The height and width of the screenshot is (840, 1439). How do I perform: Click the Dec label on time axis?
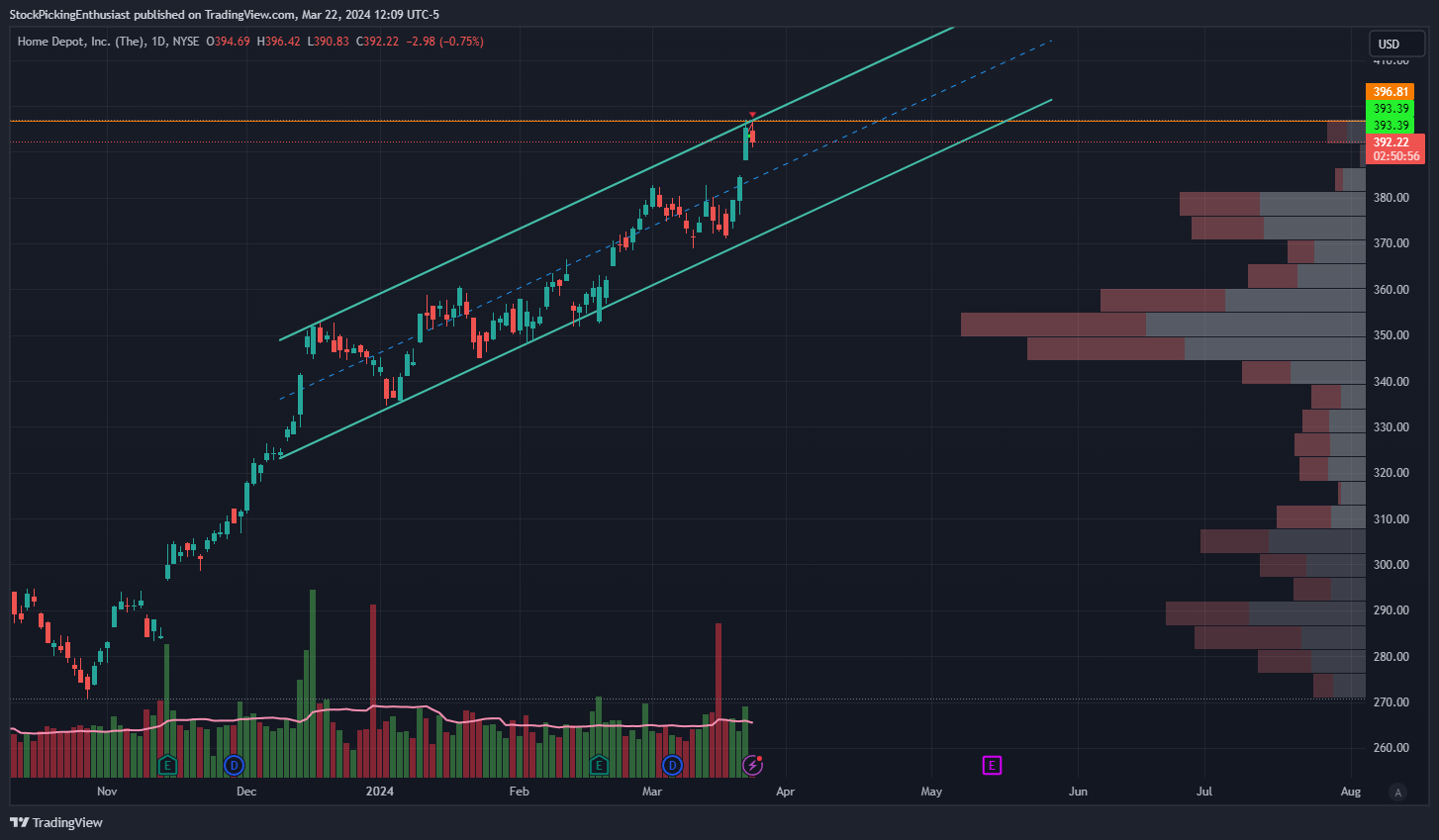tap(246, 792)
